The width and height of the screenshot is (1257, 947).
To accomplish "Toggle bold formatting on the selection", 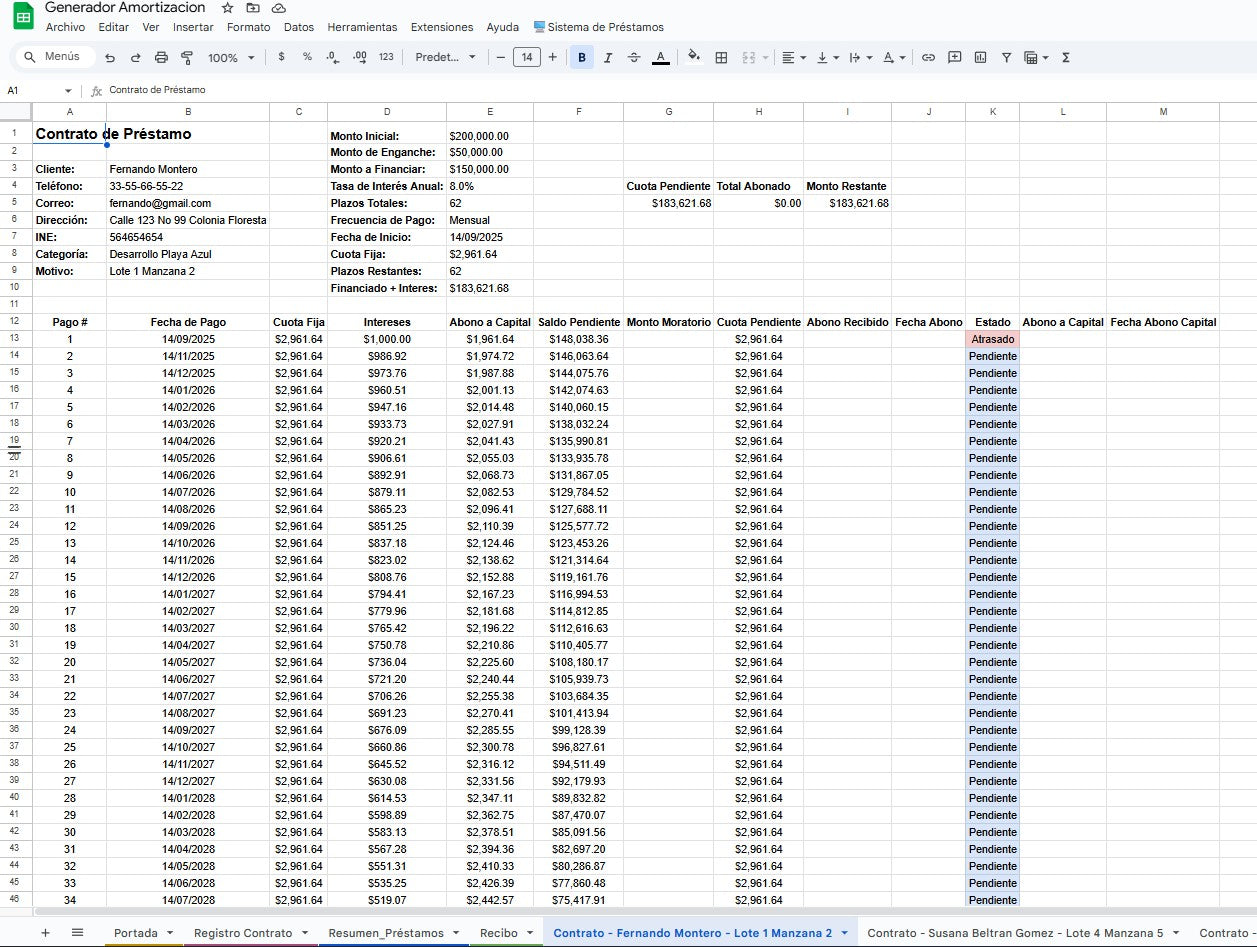I will [582, 57].
